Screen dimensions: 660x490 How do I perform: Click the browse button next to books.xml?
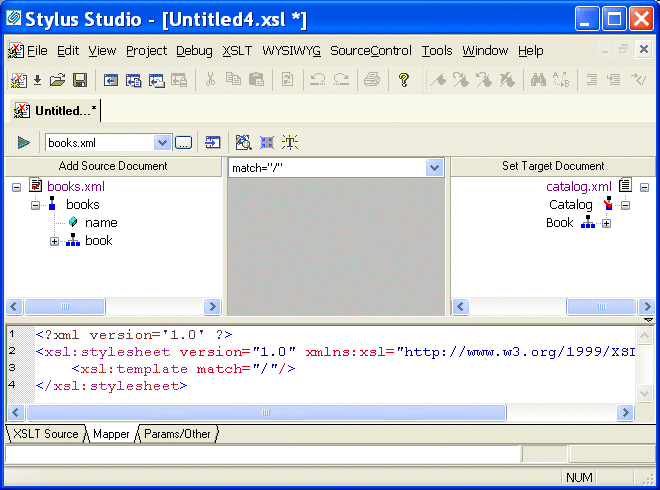pyautogui.click(x=183, y=143)
